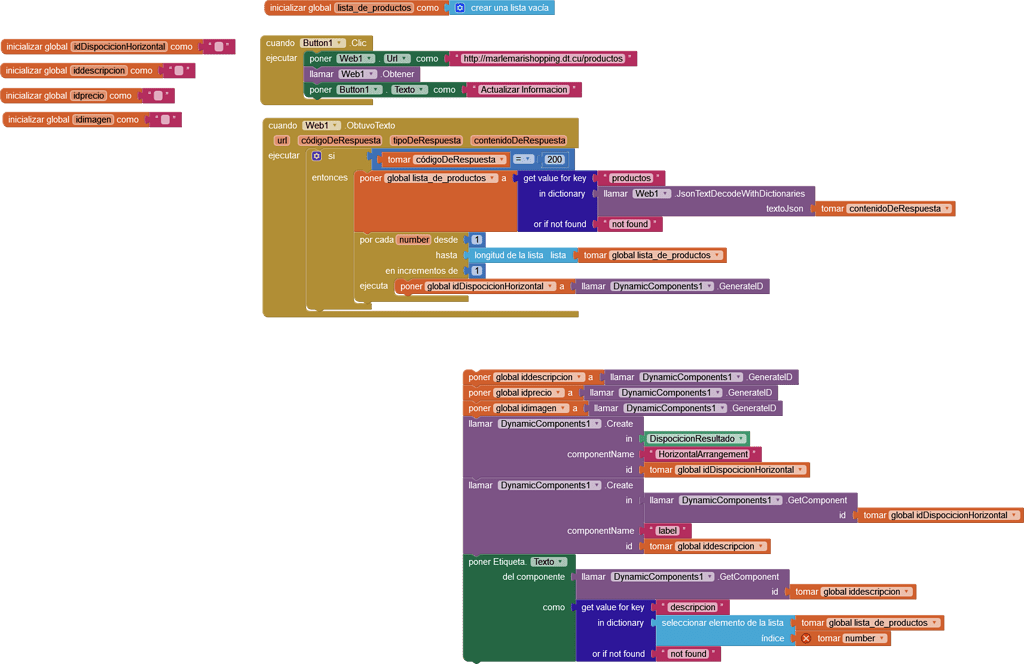Open the mutator gear on the 'si' block
Viewport: 1024px width, 664px height.
click(x=317, y=157)
